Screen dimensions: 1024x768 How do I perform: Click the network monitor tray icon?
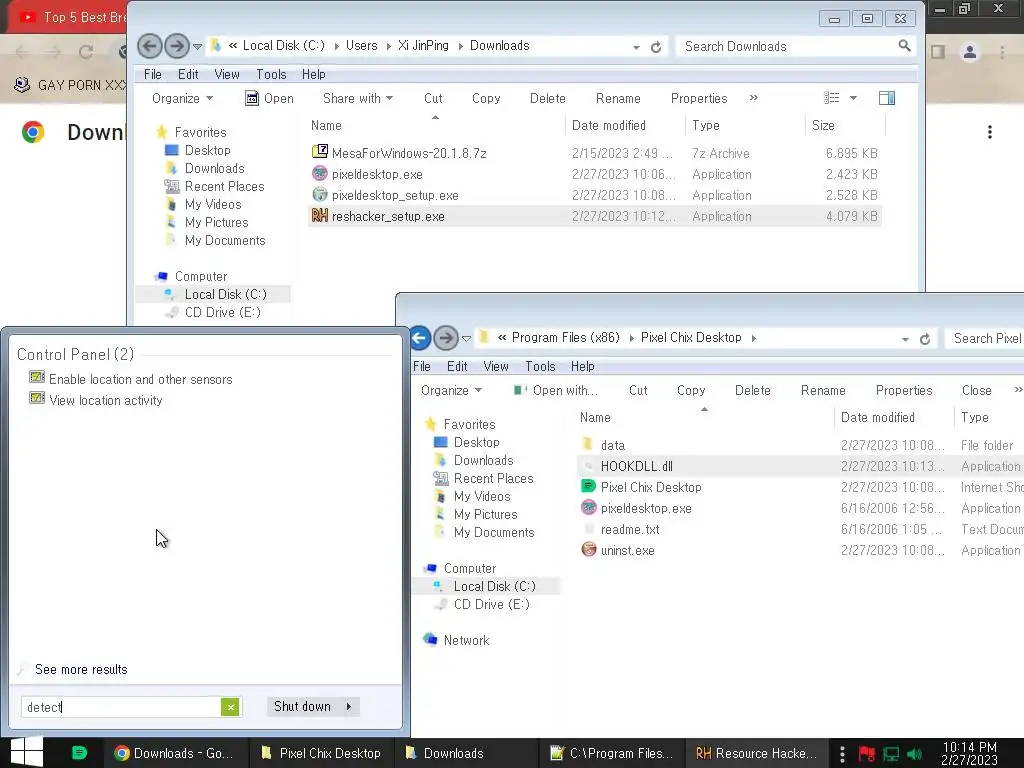click(891, 754)
